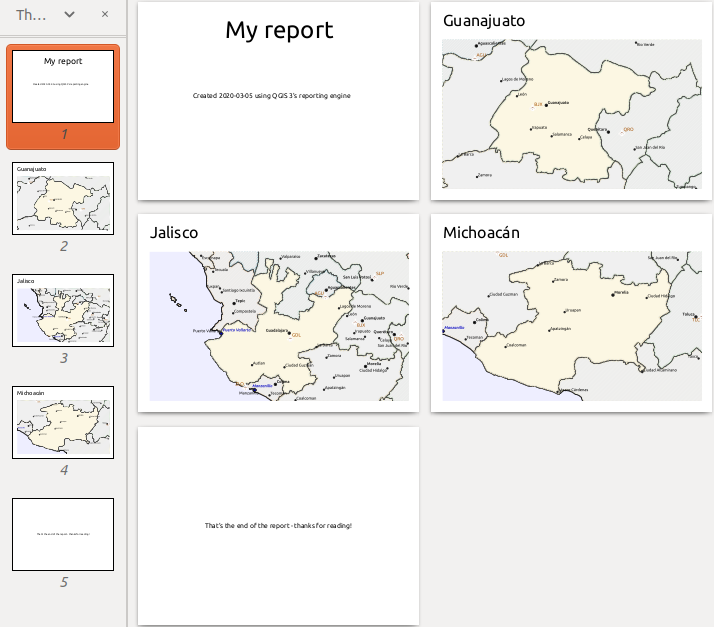
Task: Click the Michoacán heading in document
Action: (x=481, y=233)
